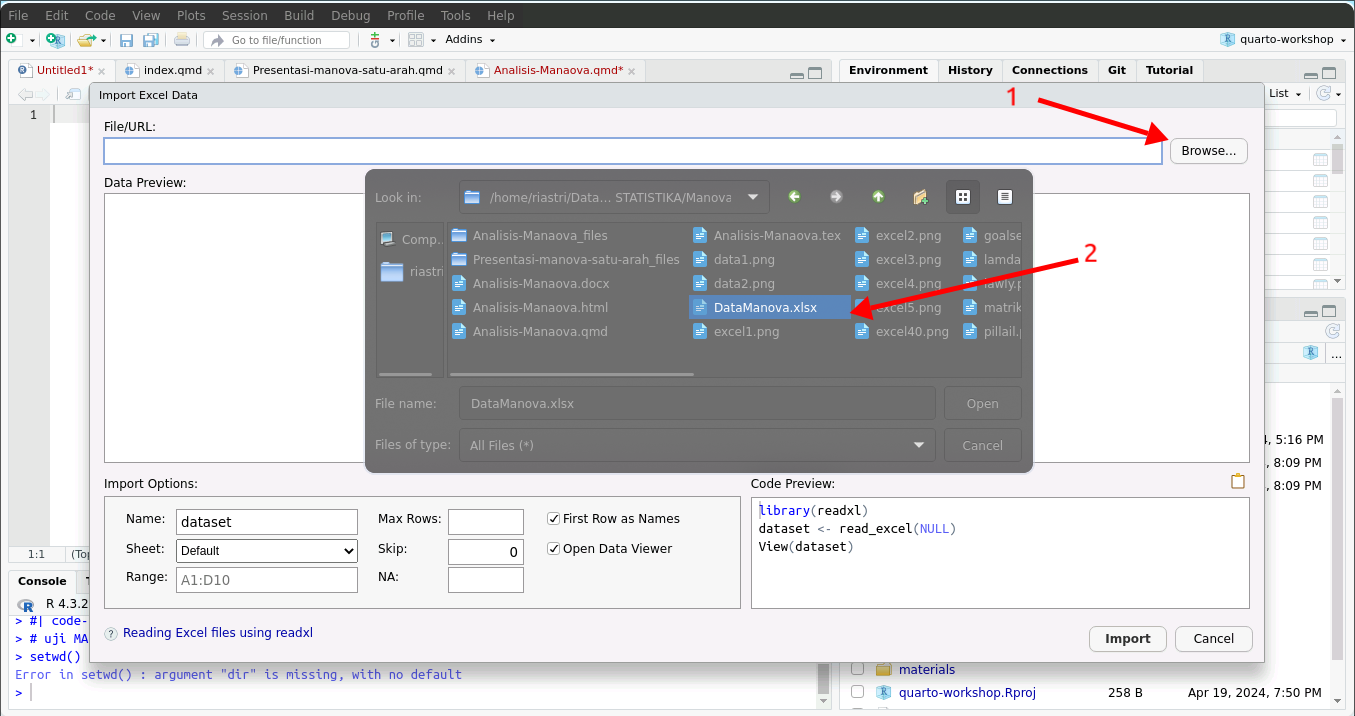Screen dimensions: 1355x716
Task: Switch to the Analisis-Manaova.qmd tab
Action: point(558,71)
